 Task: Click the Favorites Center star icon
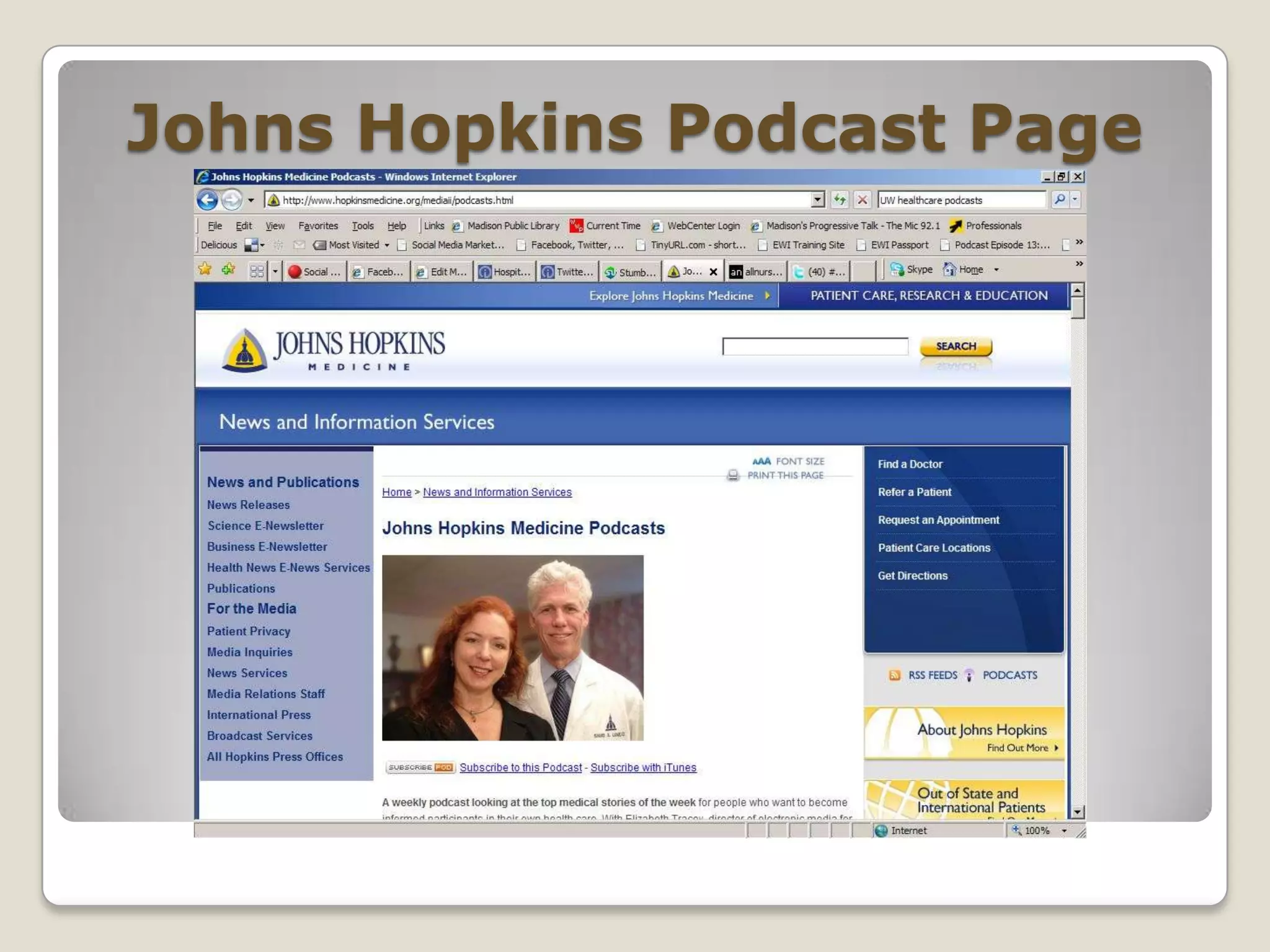205,269
